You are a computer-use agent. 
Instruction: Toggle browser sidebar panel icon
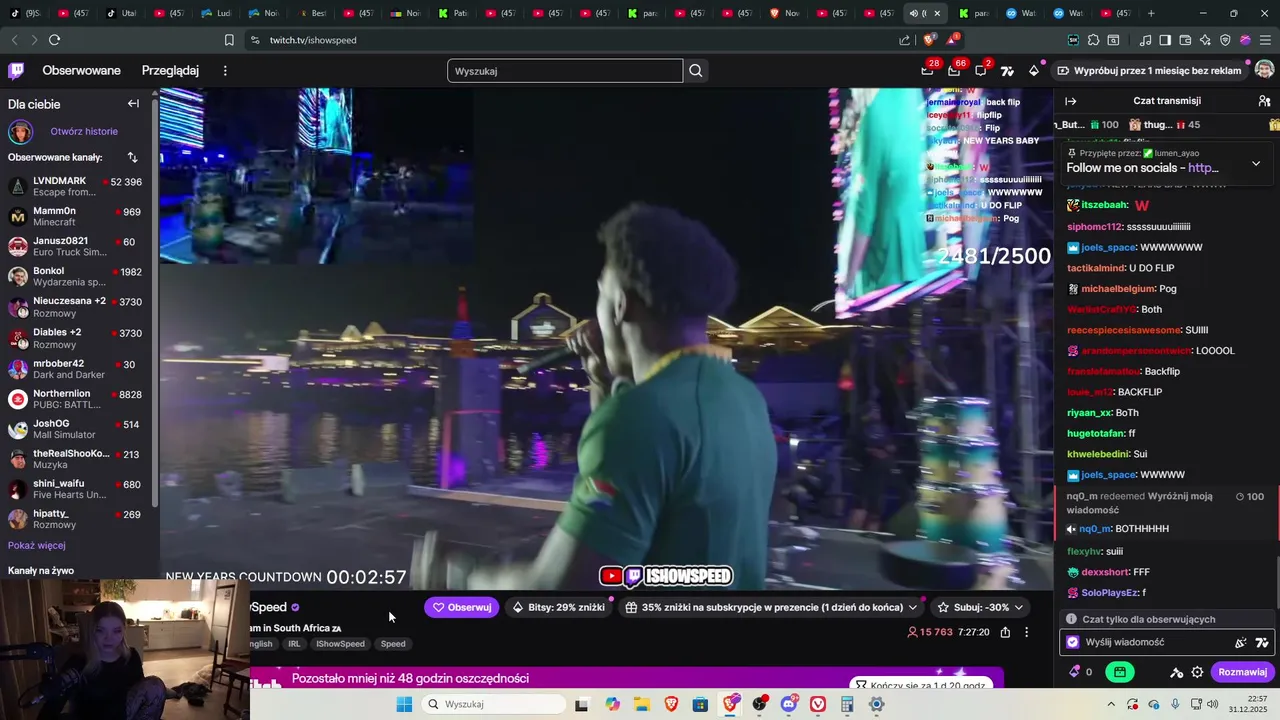pyautogui.click(x=1165, y=40)
